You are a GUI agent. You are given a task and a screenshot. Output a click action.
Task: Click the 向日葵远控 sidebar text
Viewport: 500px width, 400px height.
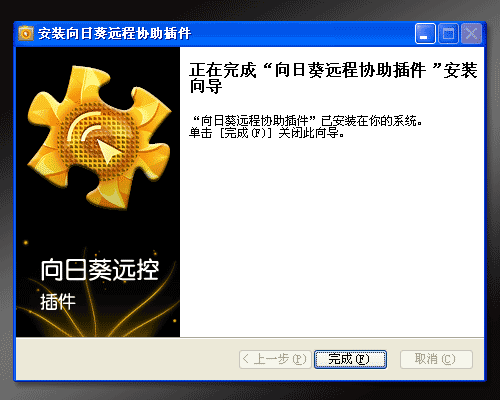point(100,270)
